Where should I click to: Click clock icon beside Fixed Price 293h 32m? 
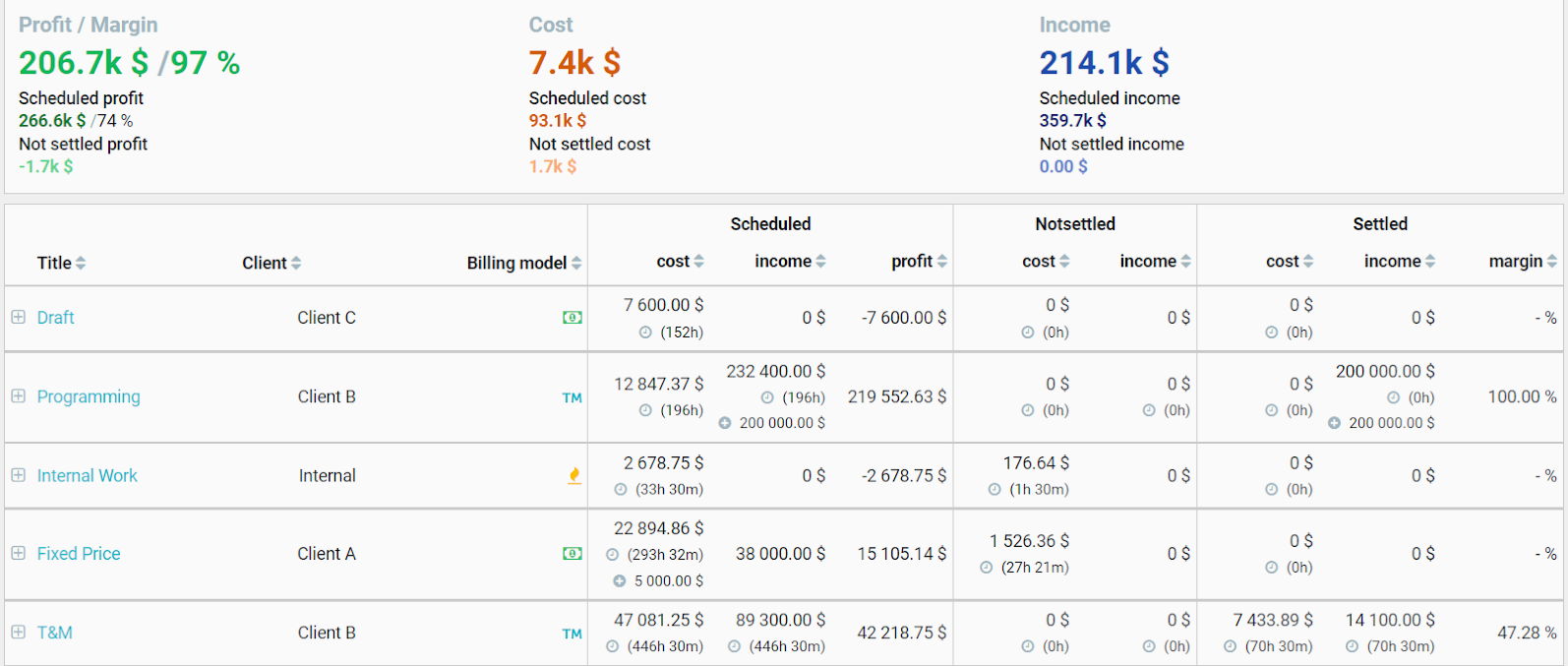pyautogui.click(x=613, y=555)
